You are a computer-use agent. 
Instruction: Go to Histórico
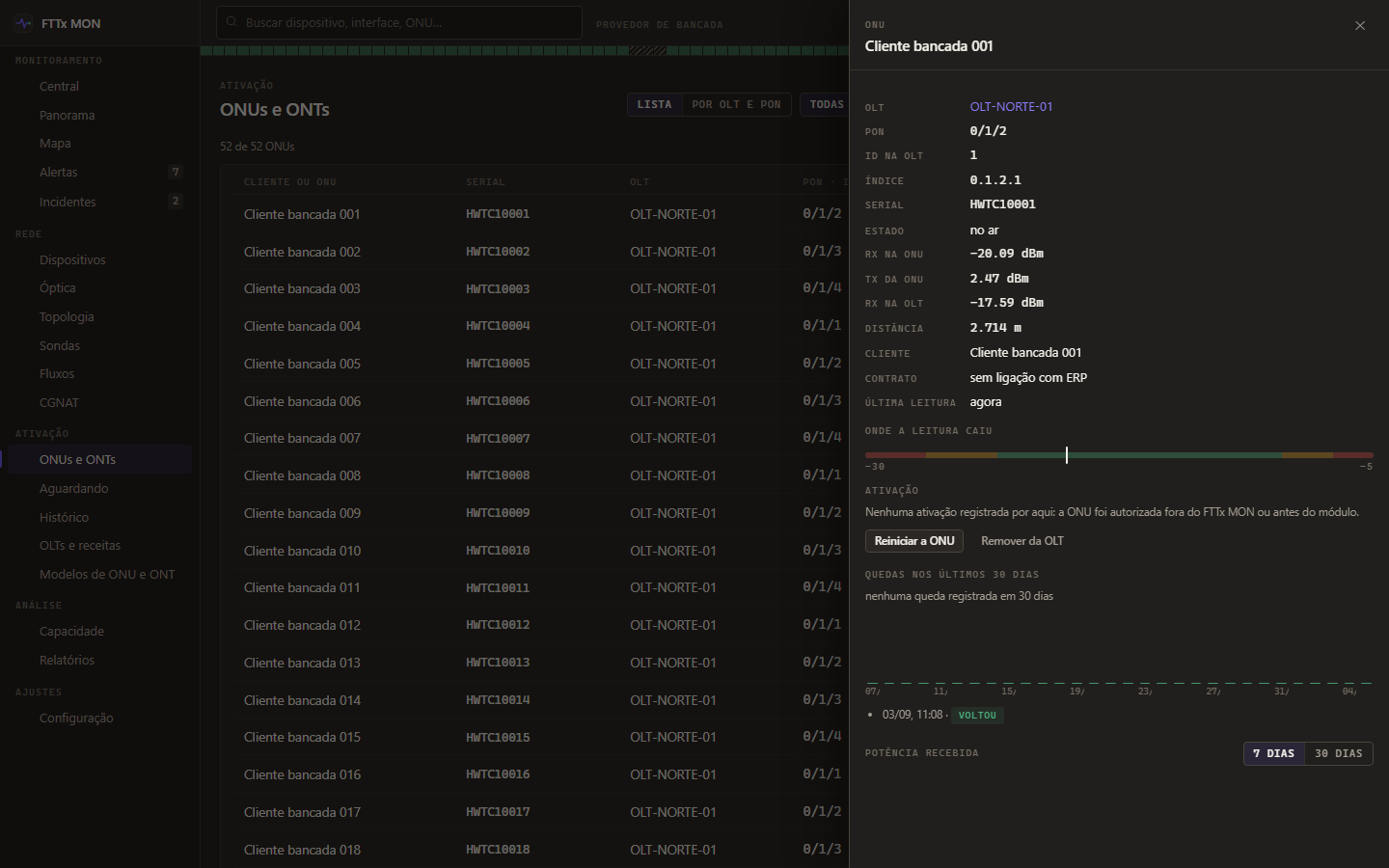[100, 518]
